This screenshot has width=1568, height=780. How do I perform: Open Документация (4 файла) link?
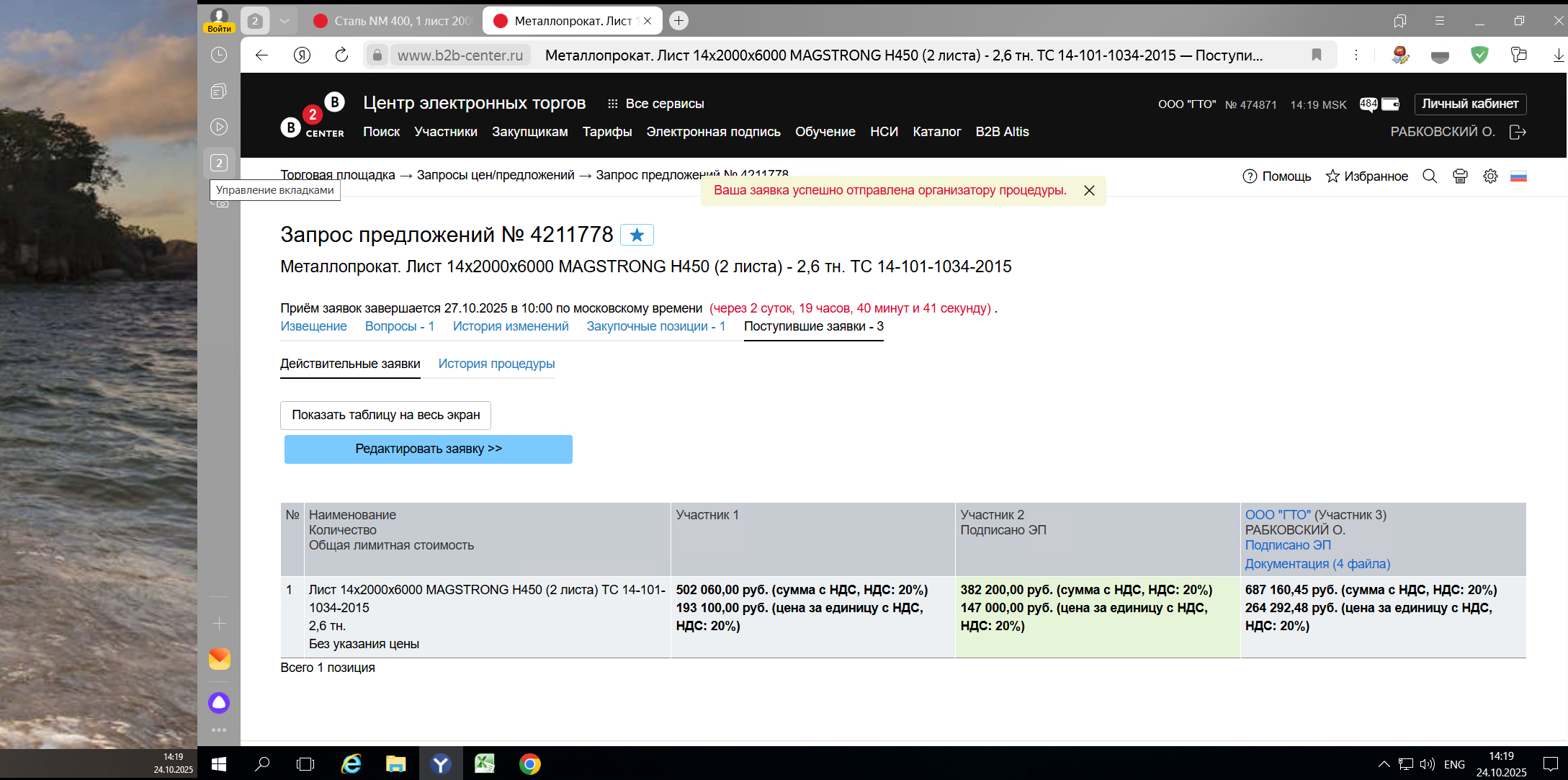tap(1317, 564)
